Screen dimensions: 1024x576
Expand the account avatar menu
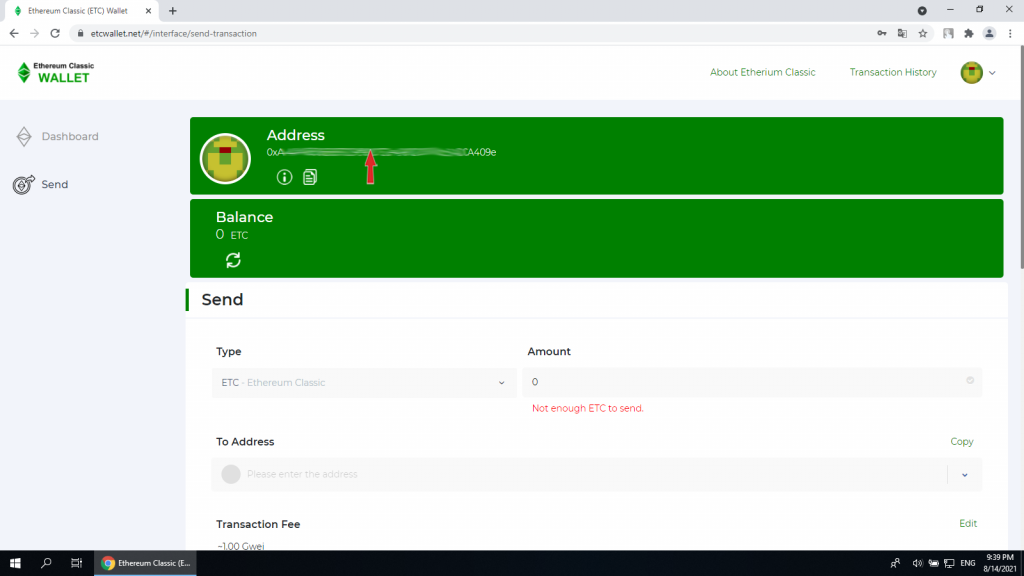(x=978, y=72)
